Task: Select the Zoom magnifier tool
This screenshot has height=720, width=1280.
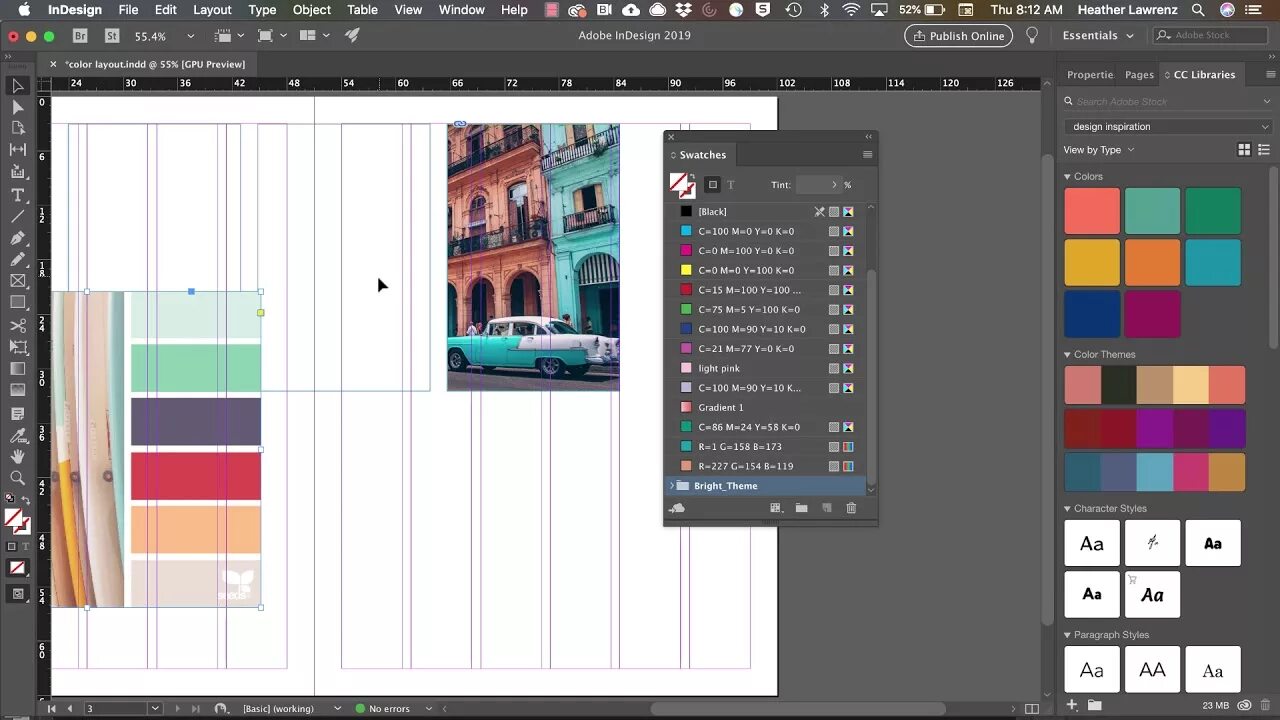Action: (17, 478)
